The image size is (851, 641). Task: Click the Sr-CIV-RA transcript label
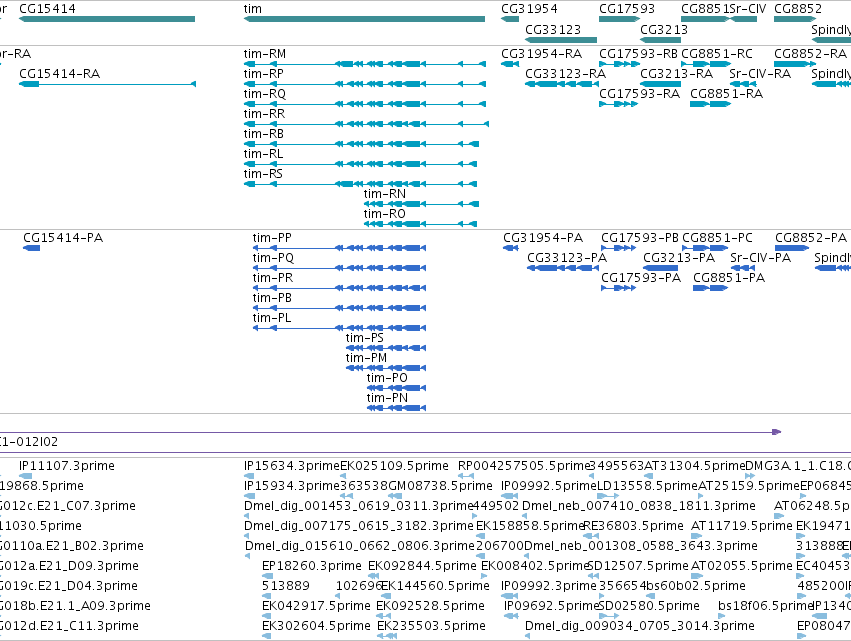click(x=760, y=74)
